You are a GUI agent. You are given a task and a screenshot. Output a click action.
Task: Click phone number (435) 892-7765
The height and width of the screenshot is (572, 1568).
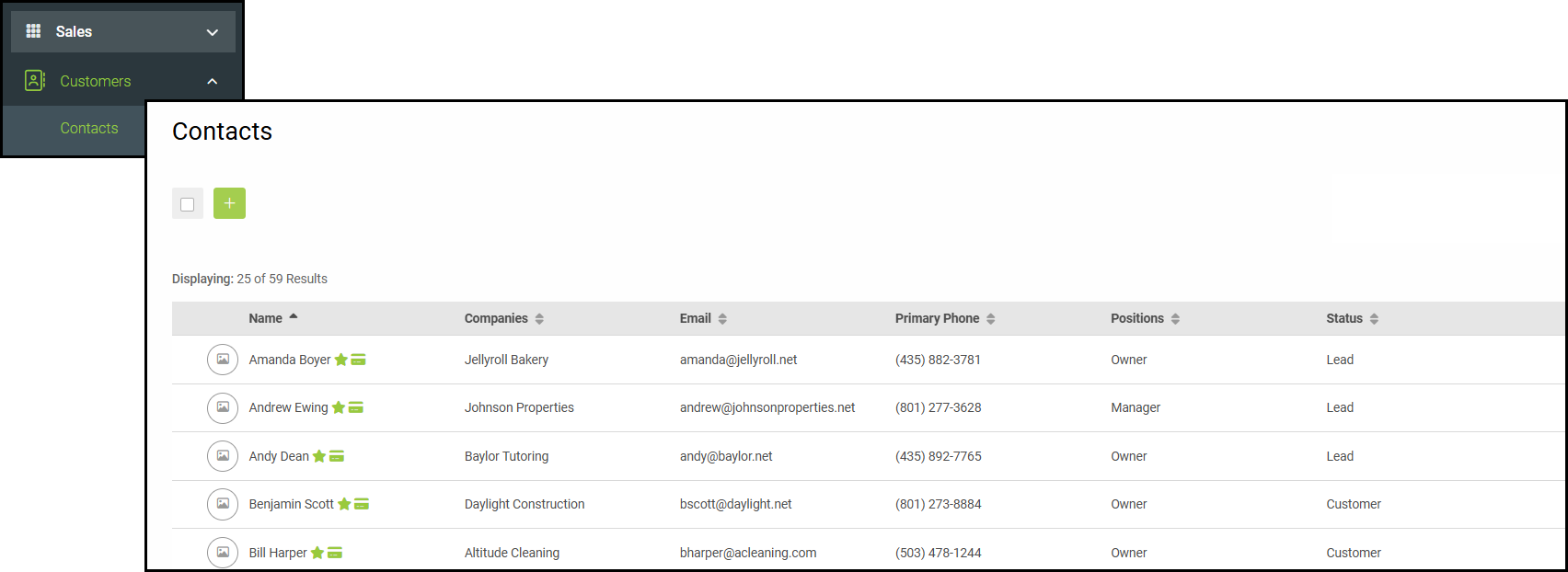(938, 456)
